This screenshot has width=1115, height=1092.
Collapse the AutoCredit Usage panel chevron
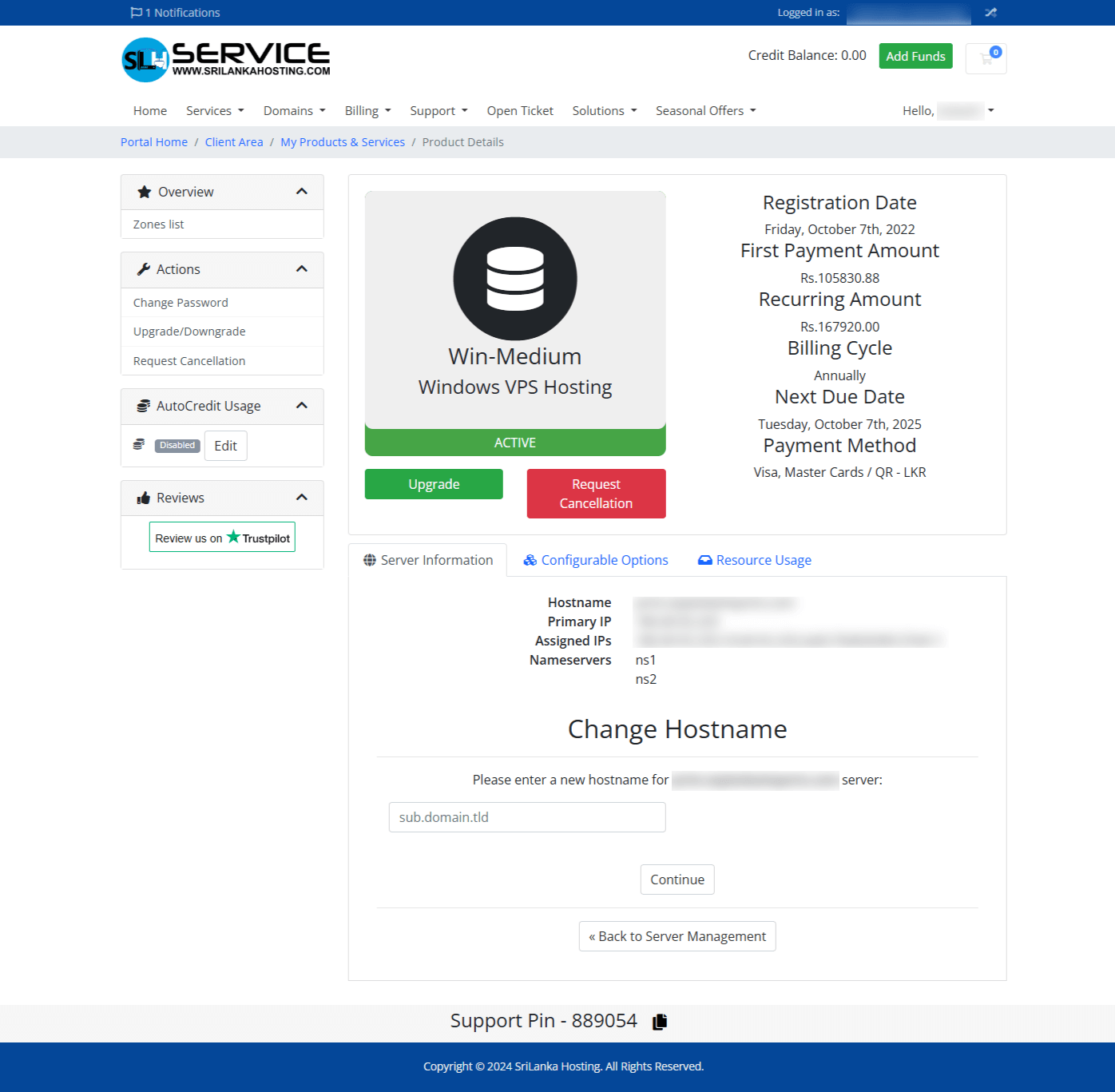(x=302, y=406)
